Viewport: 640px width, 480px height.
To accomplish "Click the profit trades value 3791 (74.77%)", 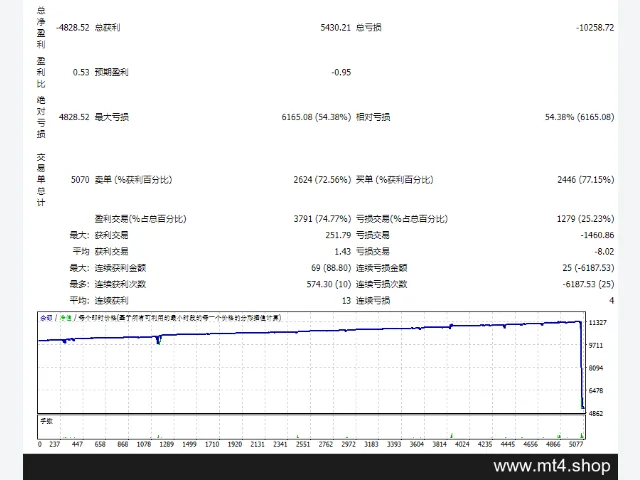I will coord(322,219).
